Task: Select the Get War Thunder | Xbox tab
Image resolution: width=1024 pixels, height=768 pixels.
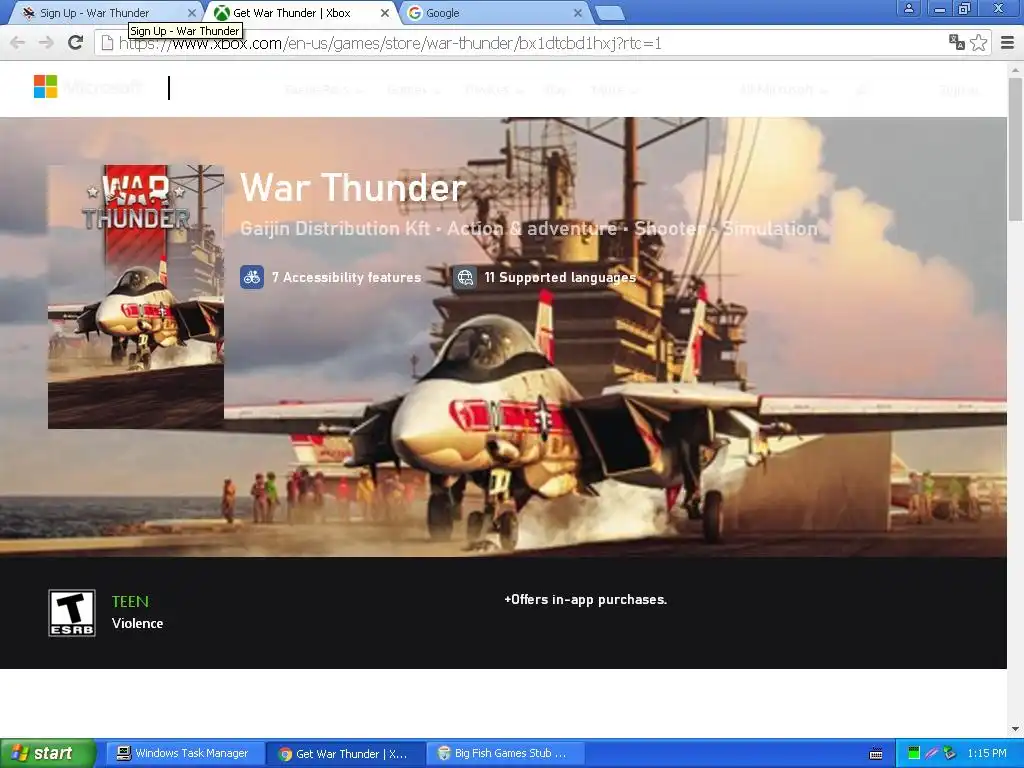Action: pos(300,13)
